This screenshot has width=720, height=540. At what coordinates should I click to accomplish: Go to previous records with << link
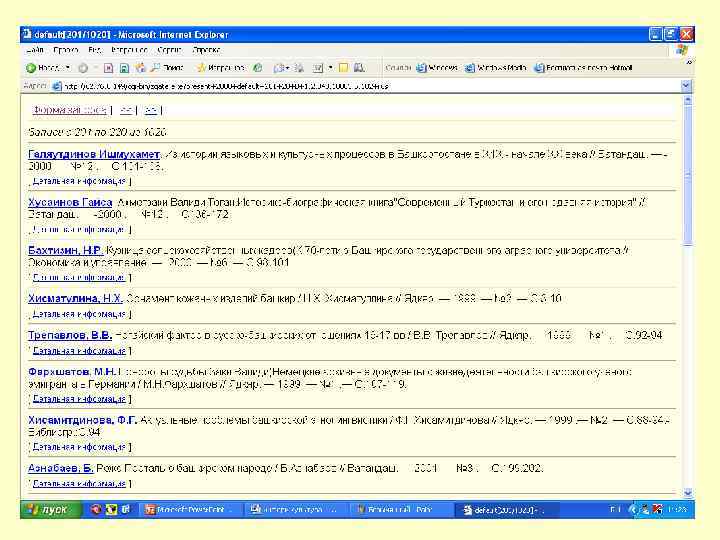[126, 110]
